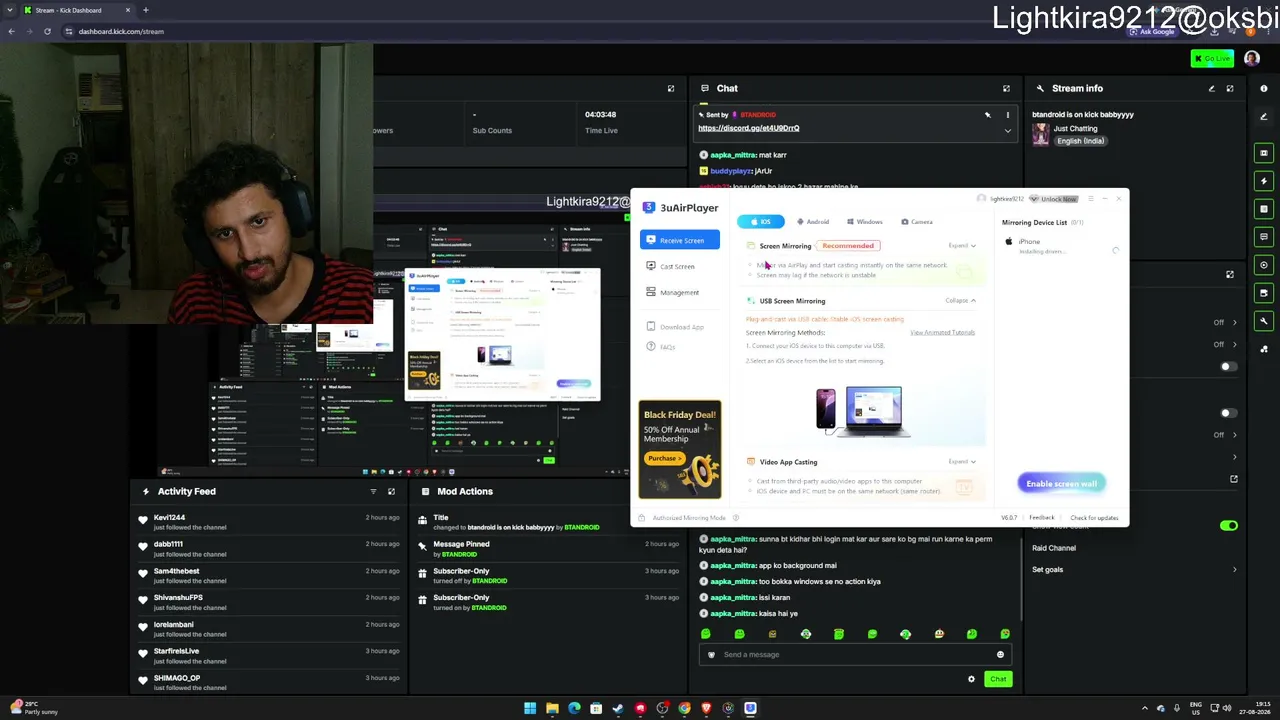
Task: Toggle the first switch in stream settings
Action: (1228, 366)
